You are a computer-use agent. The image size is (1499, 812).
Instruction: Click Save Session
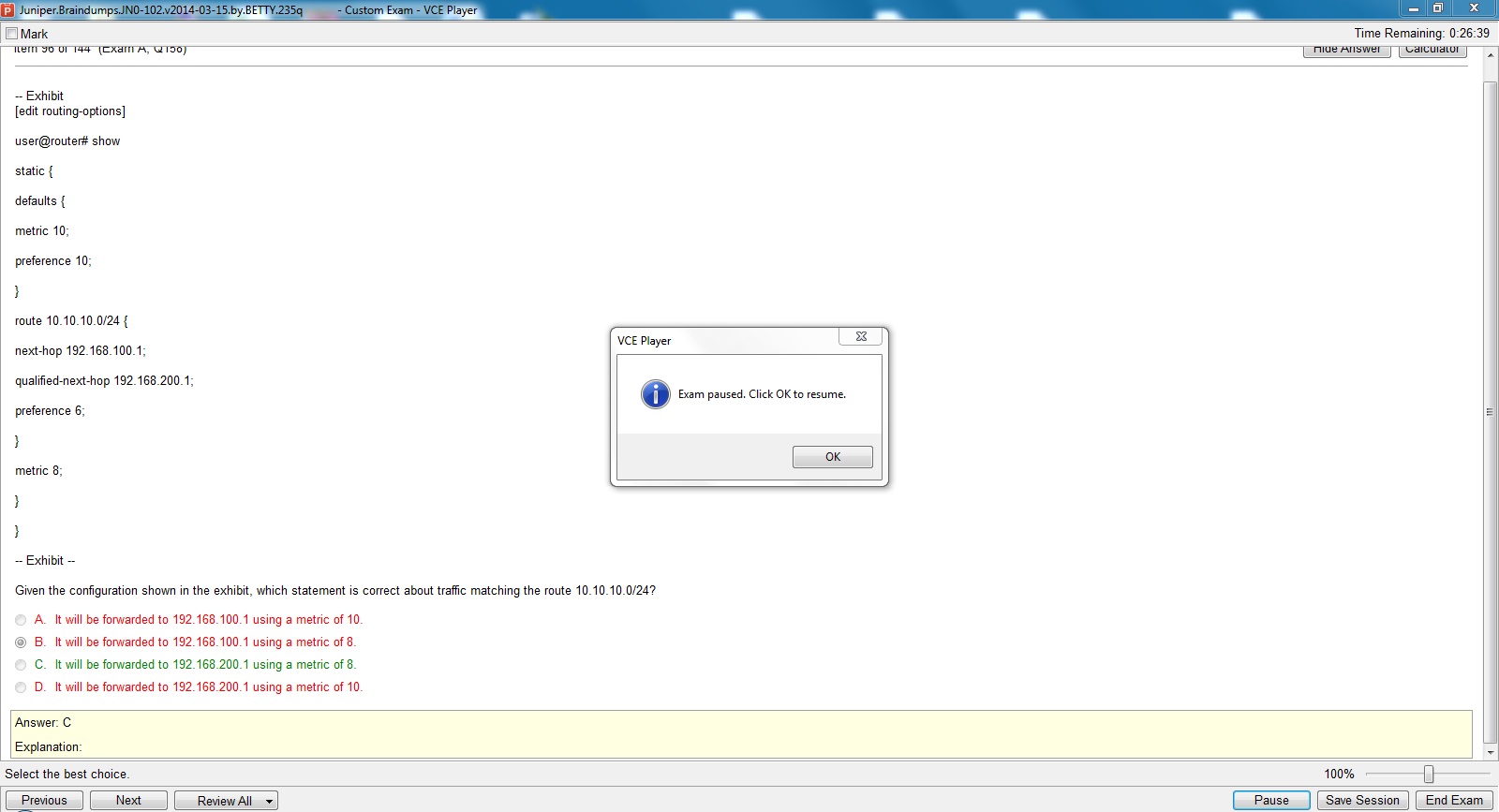[1362, 801]
